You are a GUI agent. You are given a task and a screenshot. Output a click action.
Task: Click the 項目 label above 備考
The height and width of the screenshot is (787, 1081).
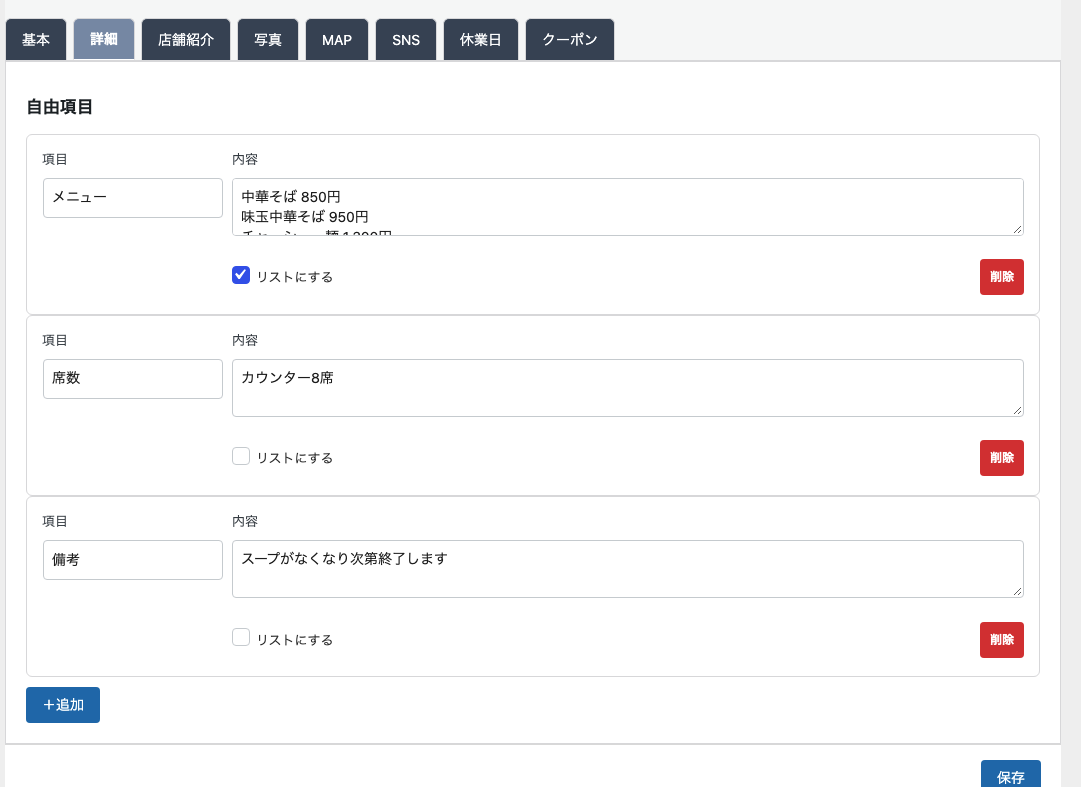click(x=54, y=522)
